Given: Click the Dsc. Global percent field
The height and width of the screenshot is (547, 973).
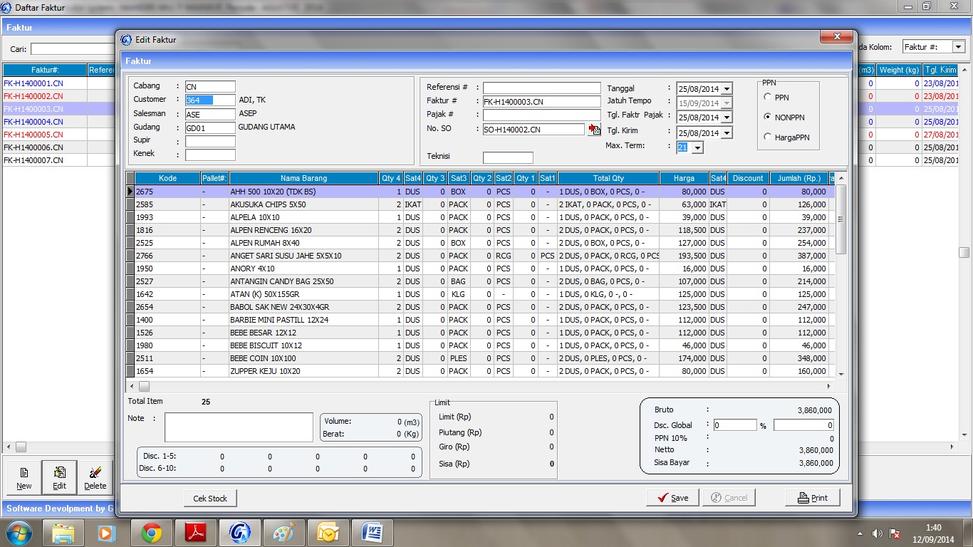Looking at the screenshot, I should pos(735,425).
